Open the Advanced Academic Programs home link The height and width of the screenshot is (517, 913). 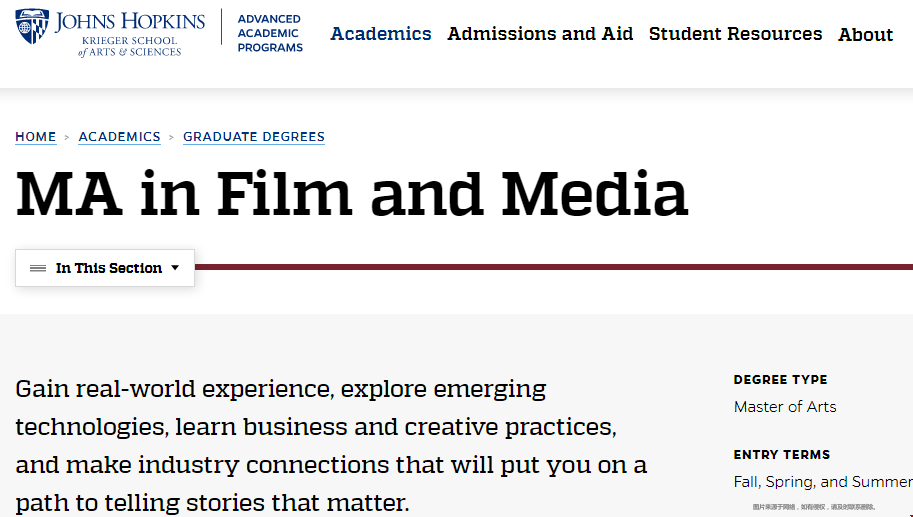270,33
